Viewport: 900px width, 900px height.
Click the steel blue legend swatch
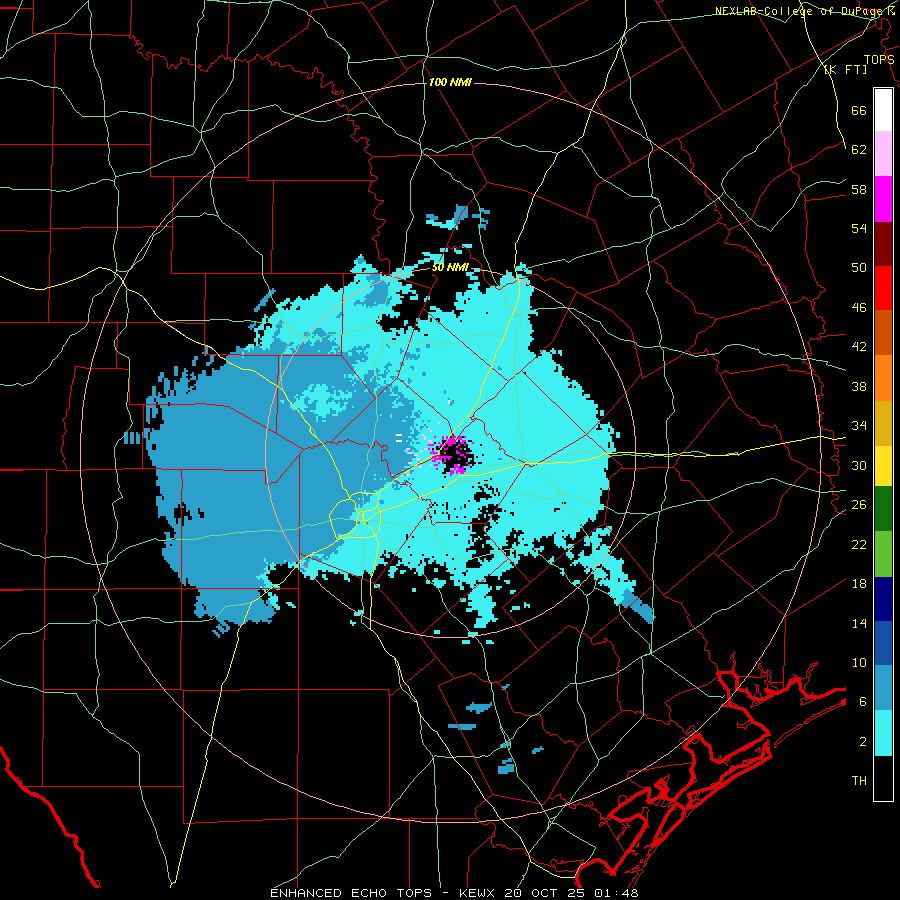883,688
